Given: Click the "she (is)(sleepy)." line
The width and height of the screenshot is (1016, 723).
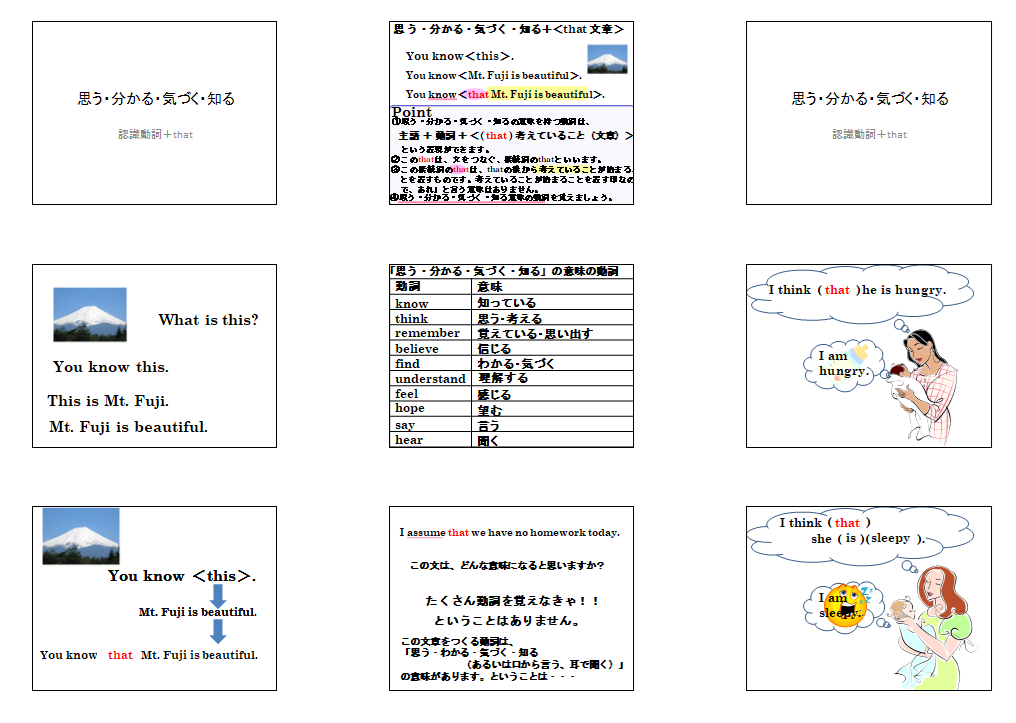Looking at the screenshot, I should [868, 538].
